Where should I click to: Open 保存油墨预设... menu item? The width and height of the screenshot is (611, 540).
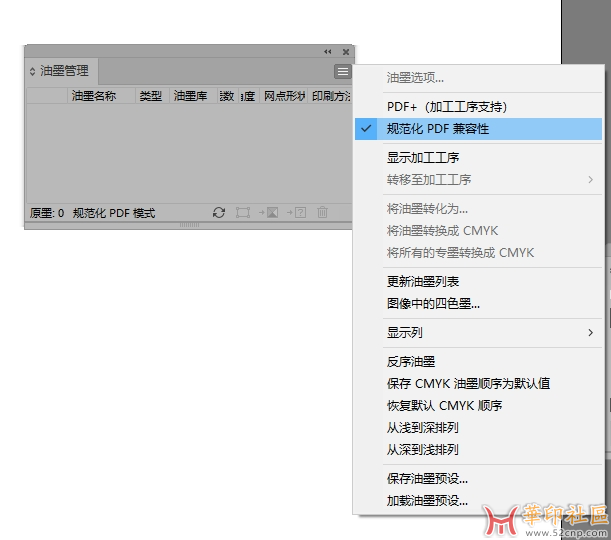[x=479, y=479]
